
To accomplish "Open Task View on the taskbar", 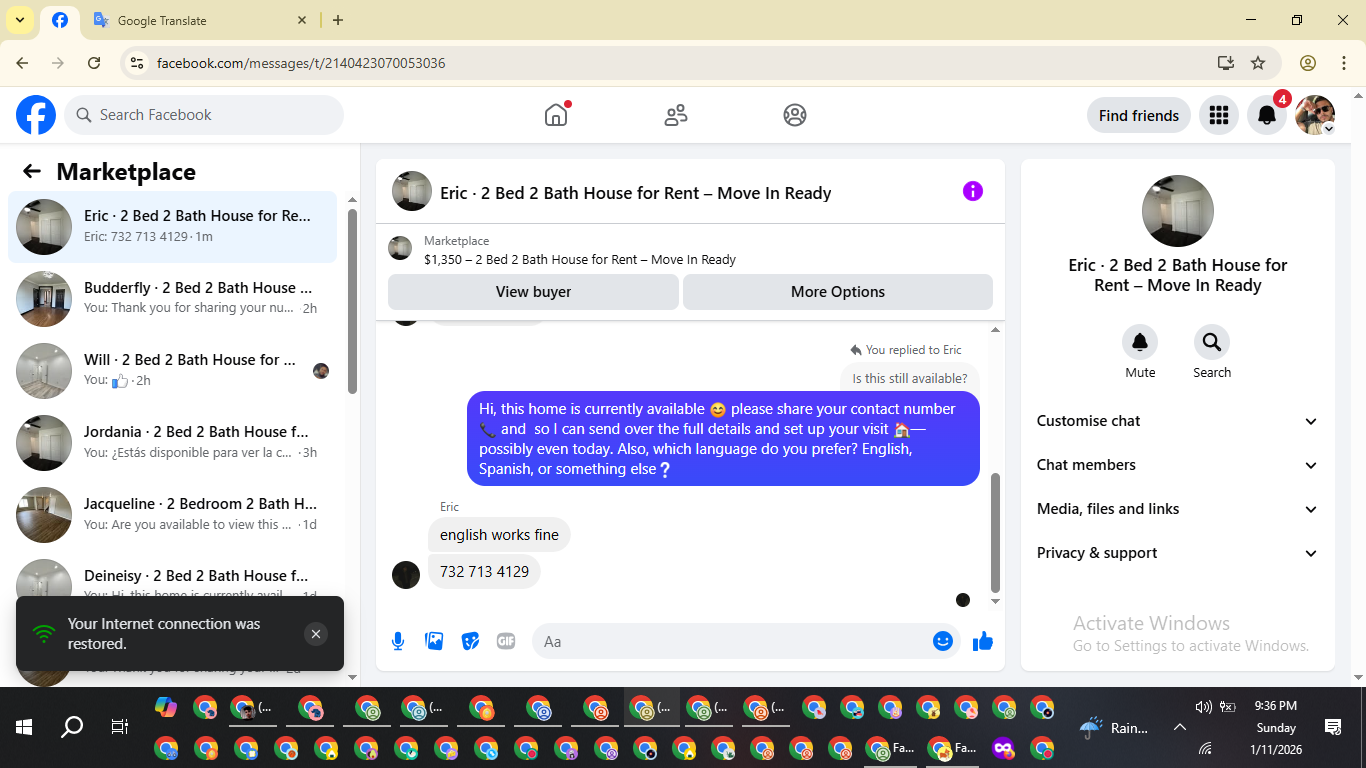I will click(119, 727).
